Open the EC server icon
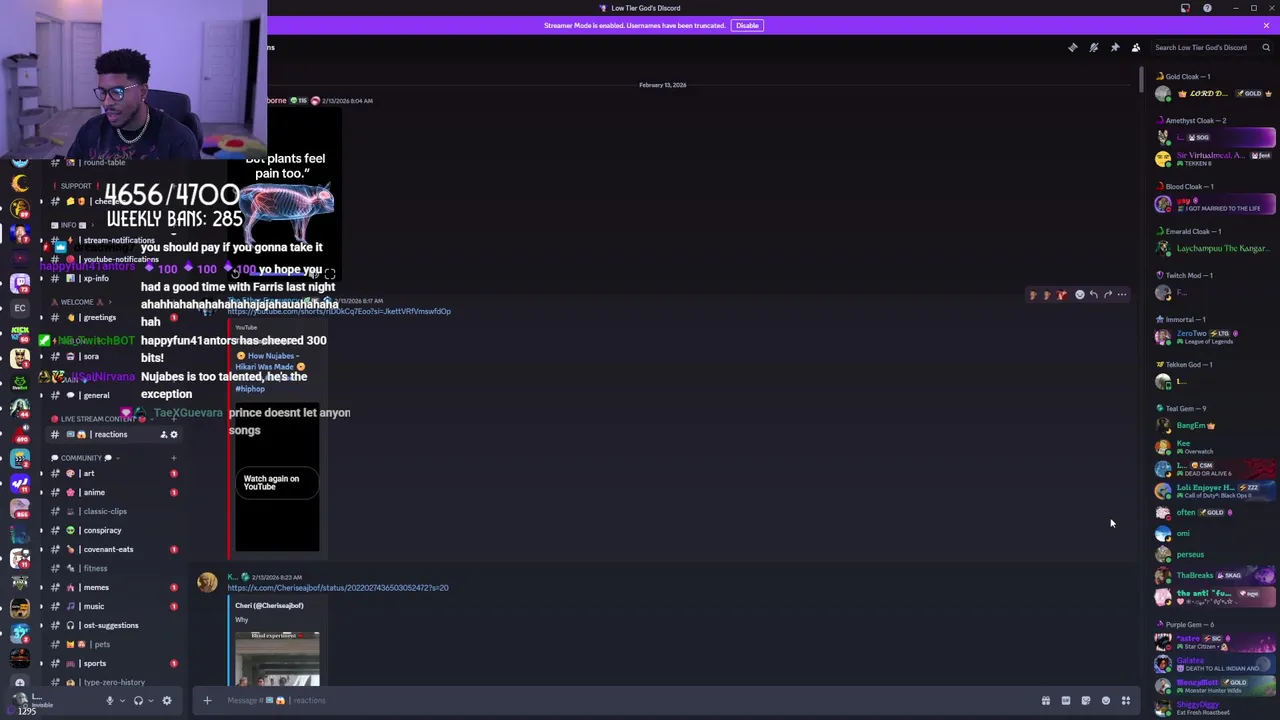The width and height of the screenshot is (1280, 720). [x=20, y=308]
